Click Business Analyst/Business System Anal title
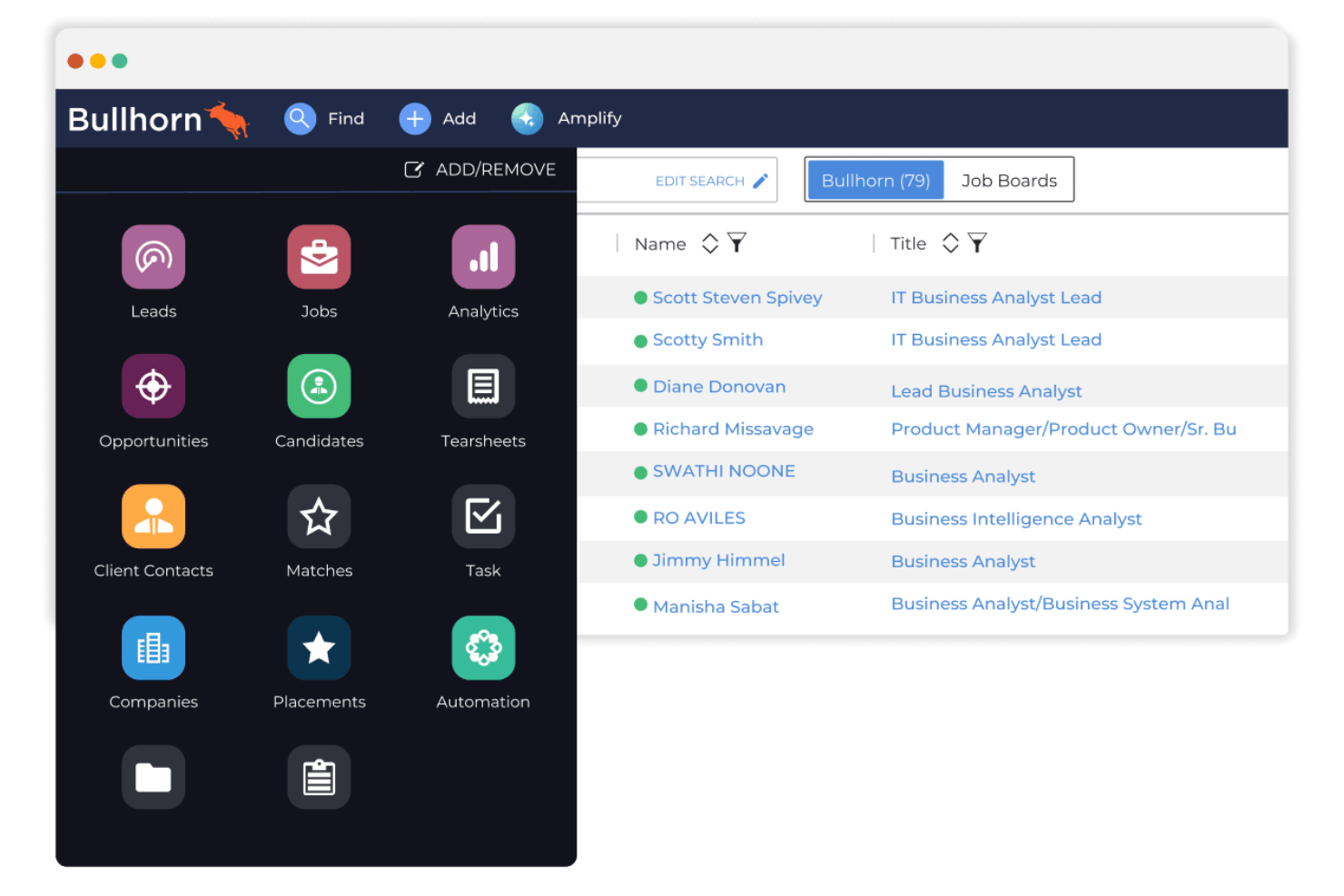Image resolution: width=1344 pixels, height=896 pixels. tap(1060, 604)
